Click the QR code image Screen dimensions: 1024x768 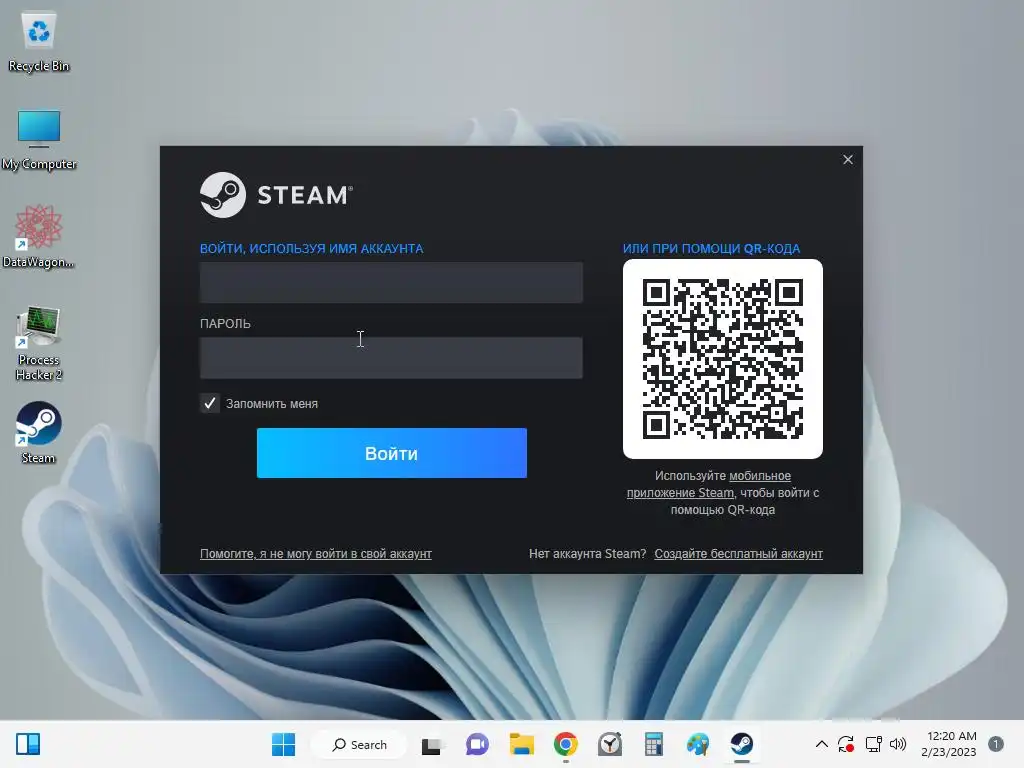(x=722, y=359)
